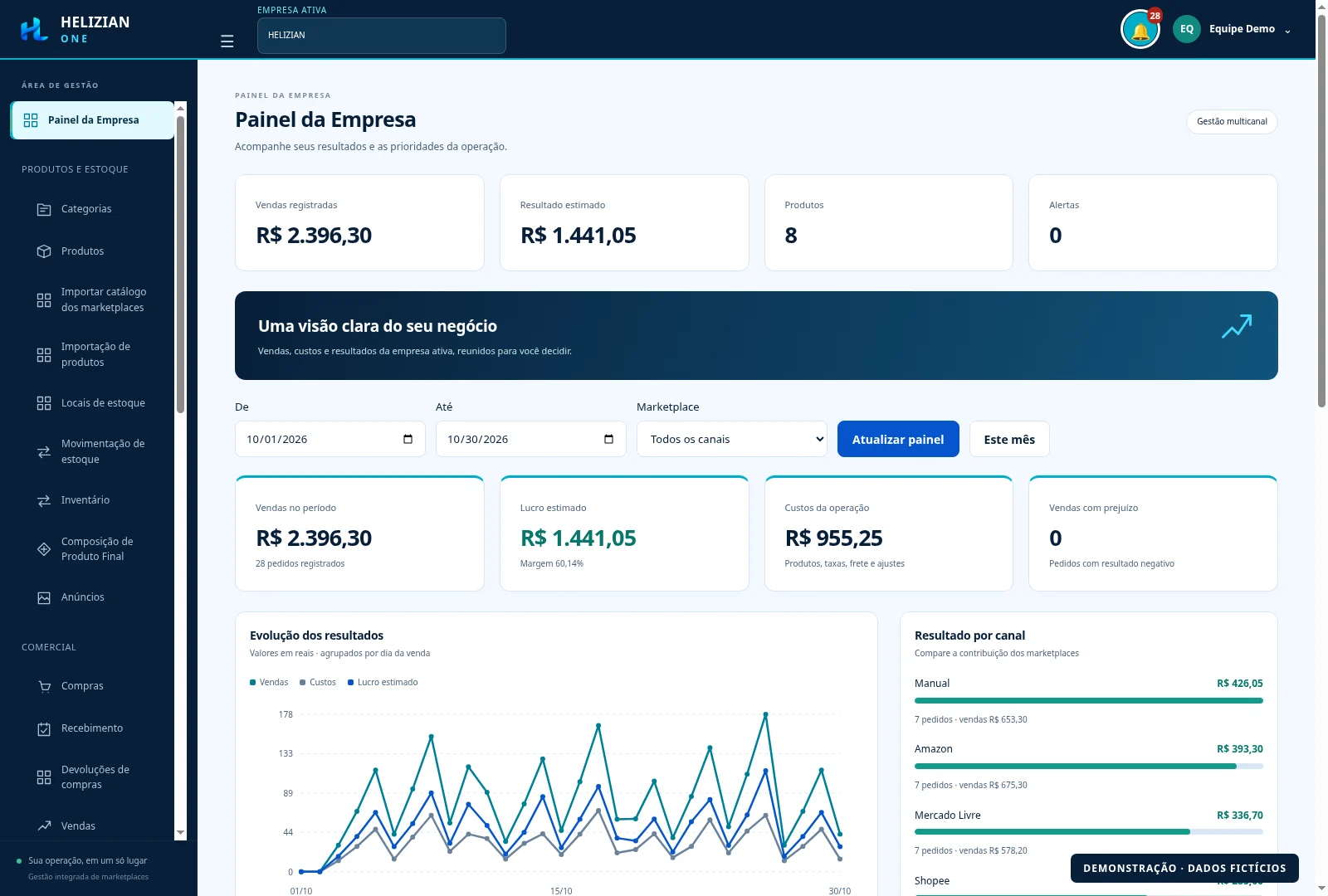Click the Lucro estimado R$ 1.441,05 card
This screenshot has height=896, width=1328.
[x=624, y=533]
